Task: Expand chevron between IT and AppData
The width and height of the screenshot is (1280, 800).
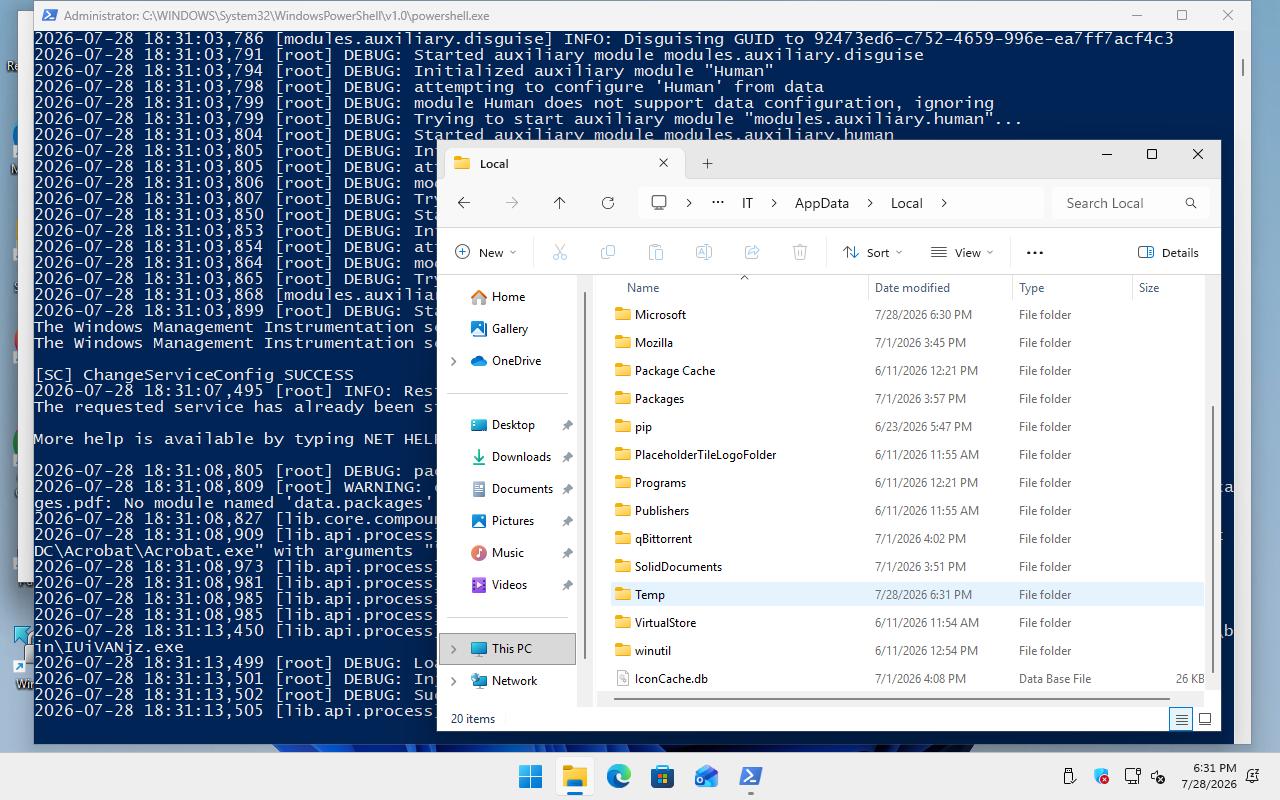Action: point(774,203)
